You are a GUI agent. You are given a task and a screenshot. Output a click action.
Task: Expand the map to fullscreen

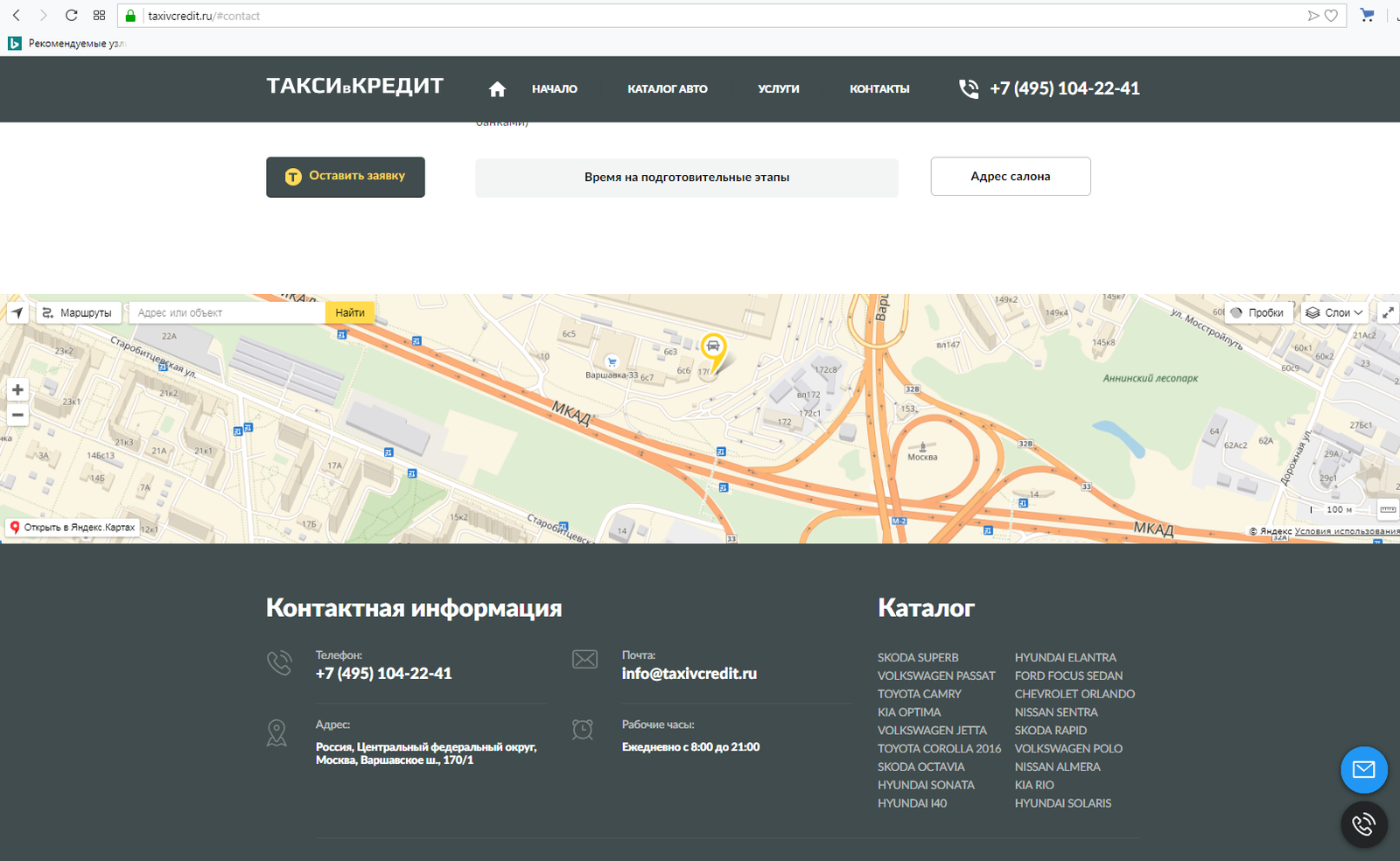point(1388,312)
